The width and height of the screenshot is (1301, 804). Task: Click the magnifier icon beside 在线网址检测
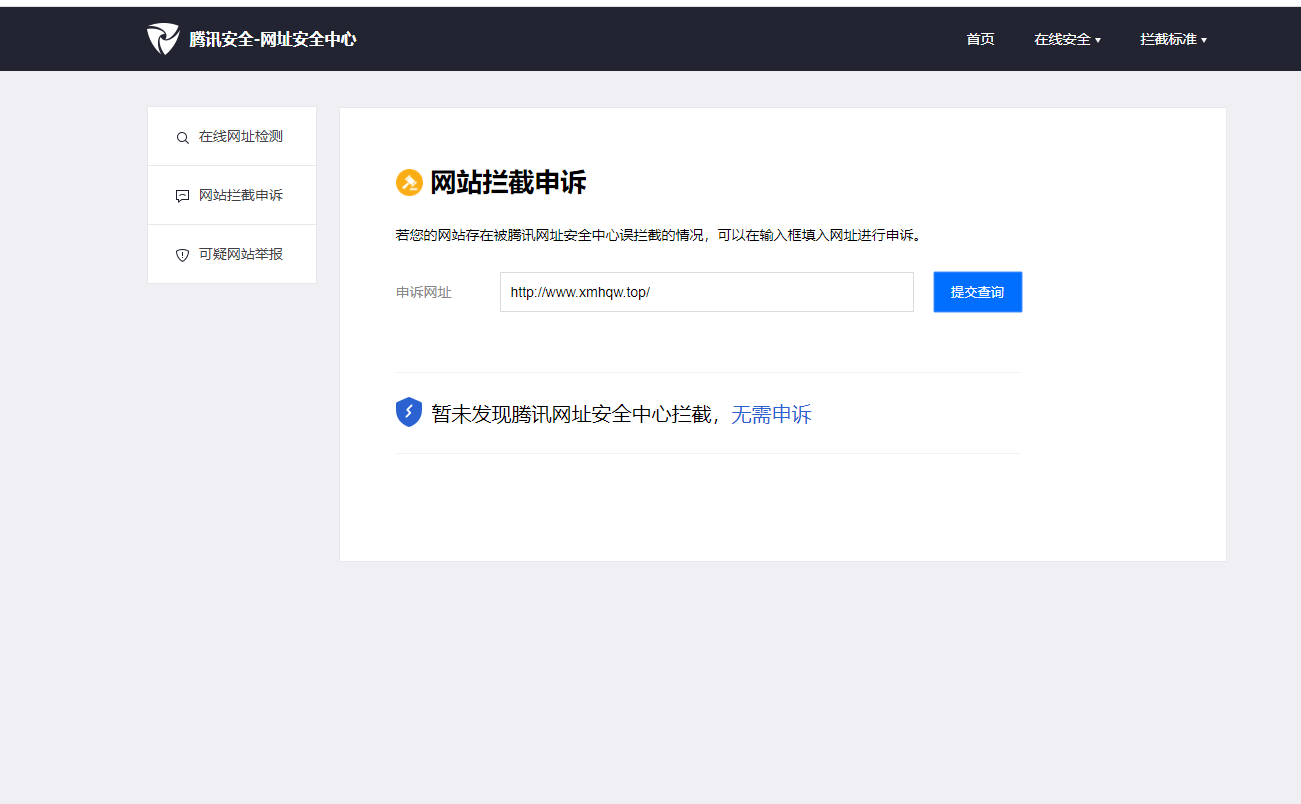(182, 138)
